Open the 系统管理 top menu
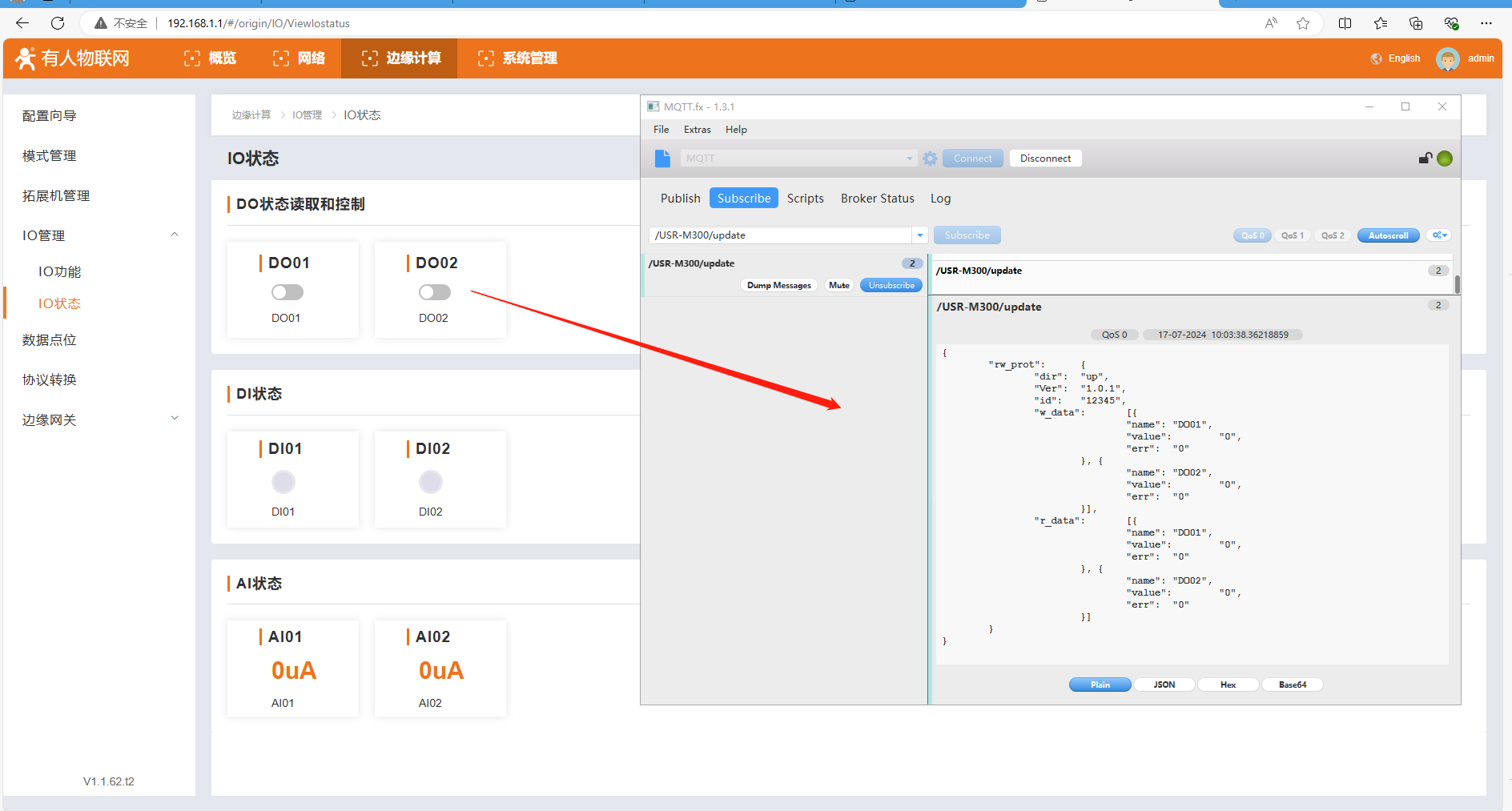 [x=518, y=58]
